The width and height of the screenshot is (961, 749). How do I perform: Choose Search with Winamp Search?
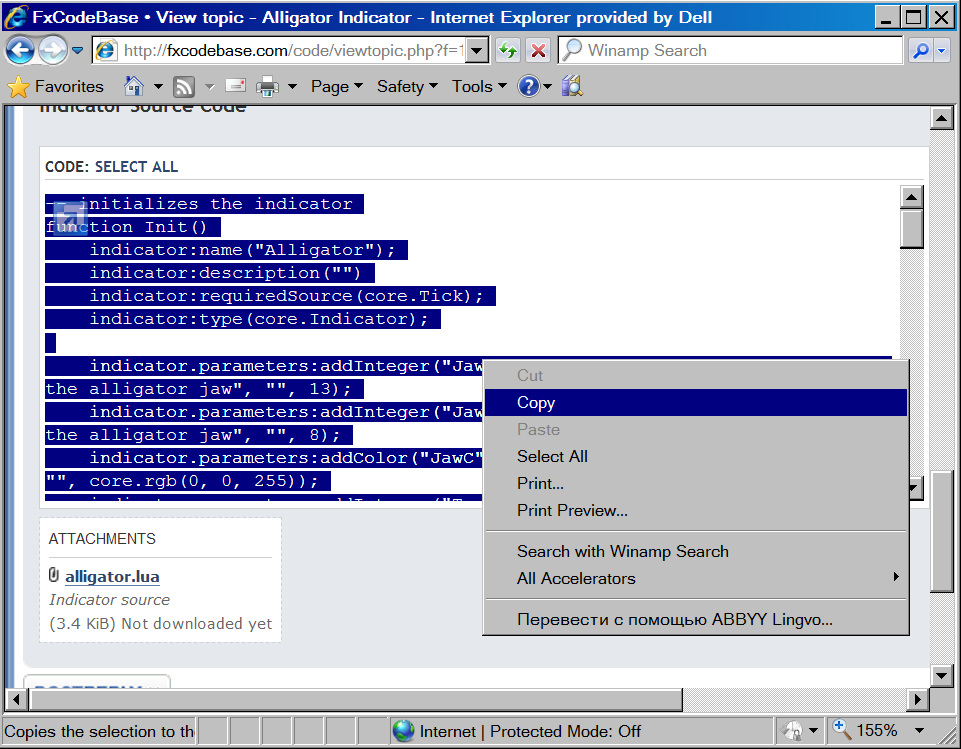[x=696, y=552]
